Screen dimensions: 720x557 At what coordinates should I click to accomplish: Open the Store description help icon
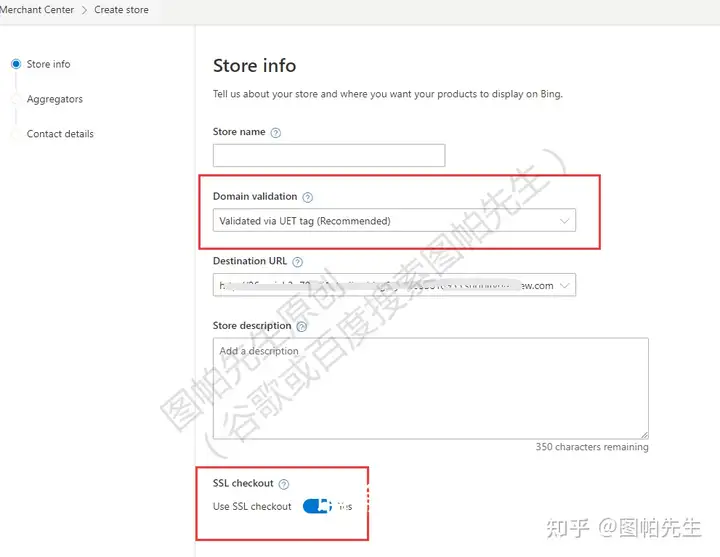(x=302, y=327)
